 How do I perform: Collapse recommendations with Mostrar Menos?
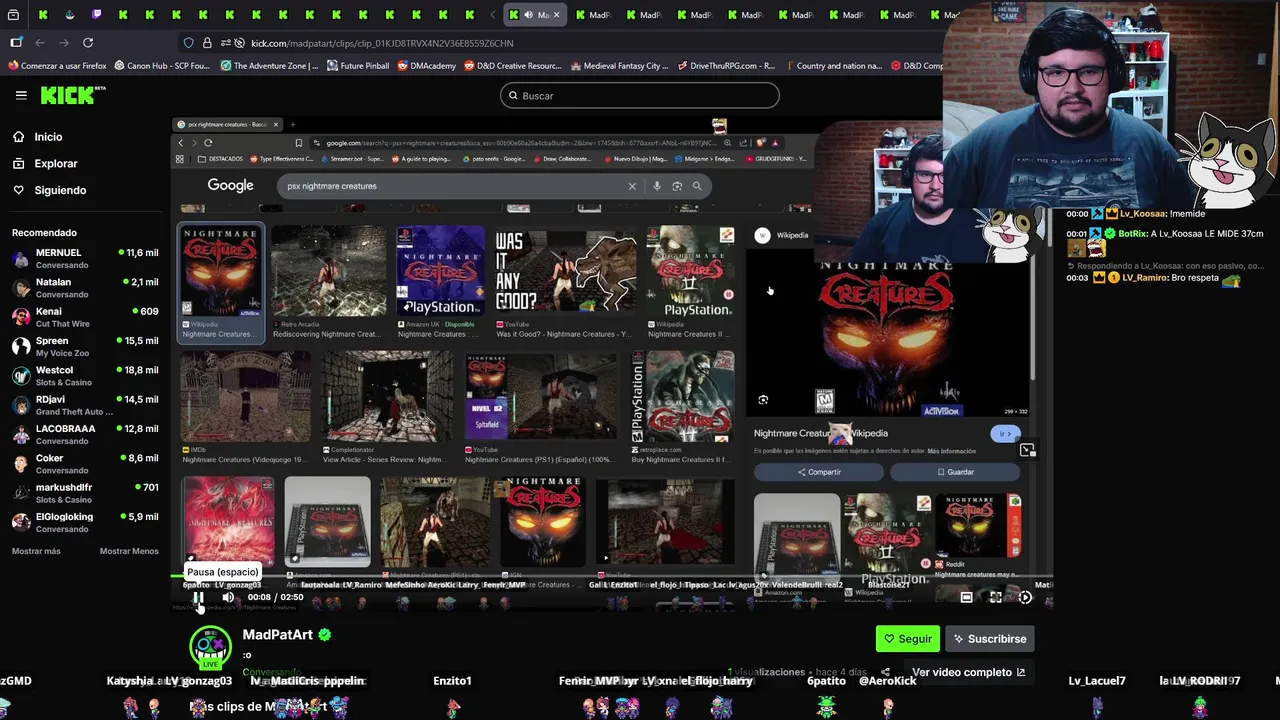[x=129, y=551]
